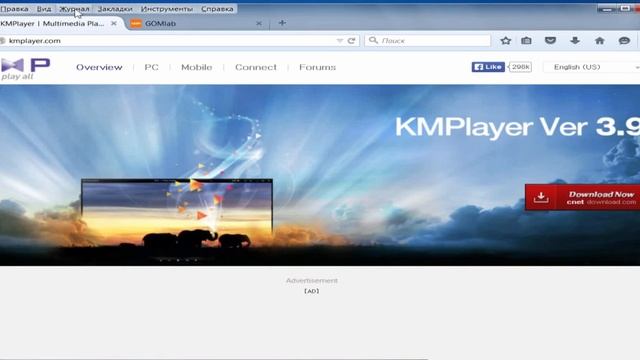
Task: Go to the home page icon
Action: [600, 40]
